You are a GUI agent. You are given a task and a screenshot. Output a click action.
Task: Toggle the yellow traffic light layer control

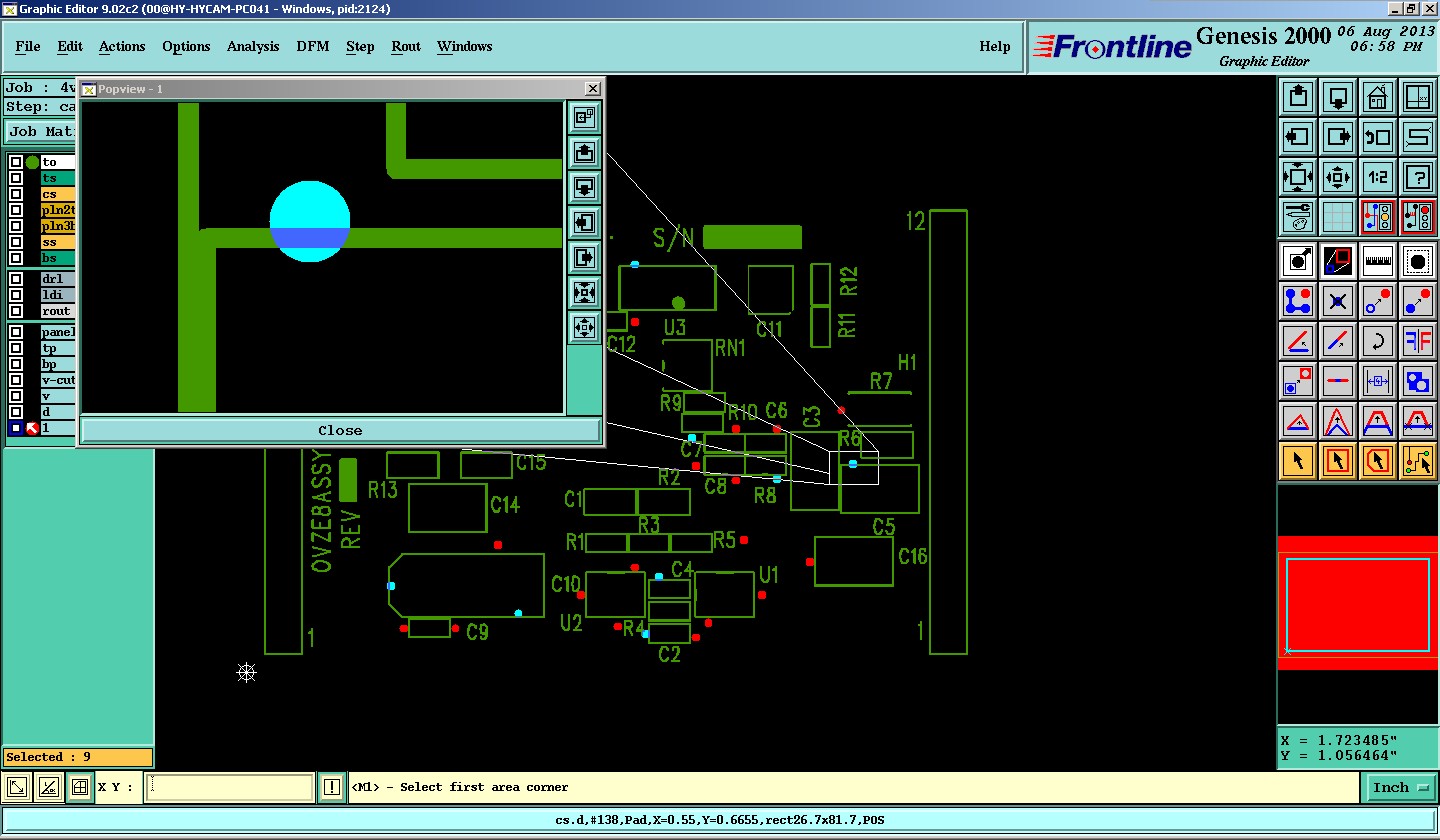pos(1378,217)
